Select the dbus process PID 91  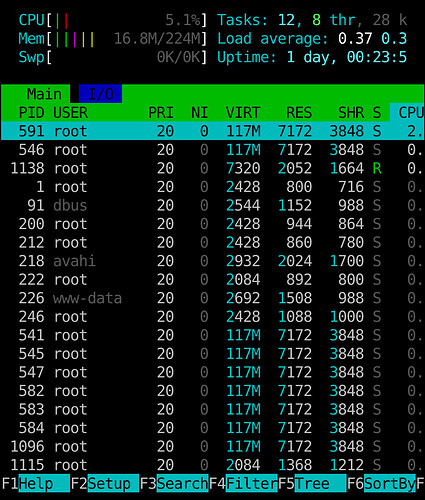click(212, 205)
